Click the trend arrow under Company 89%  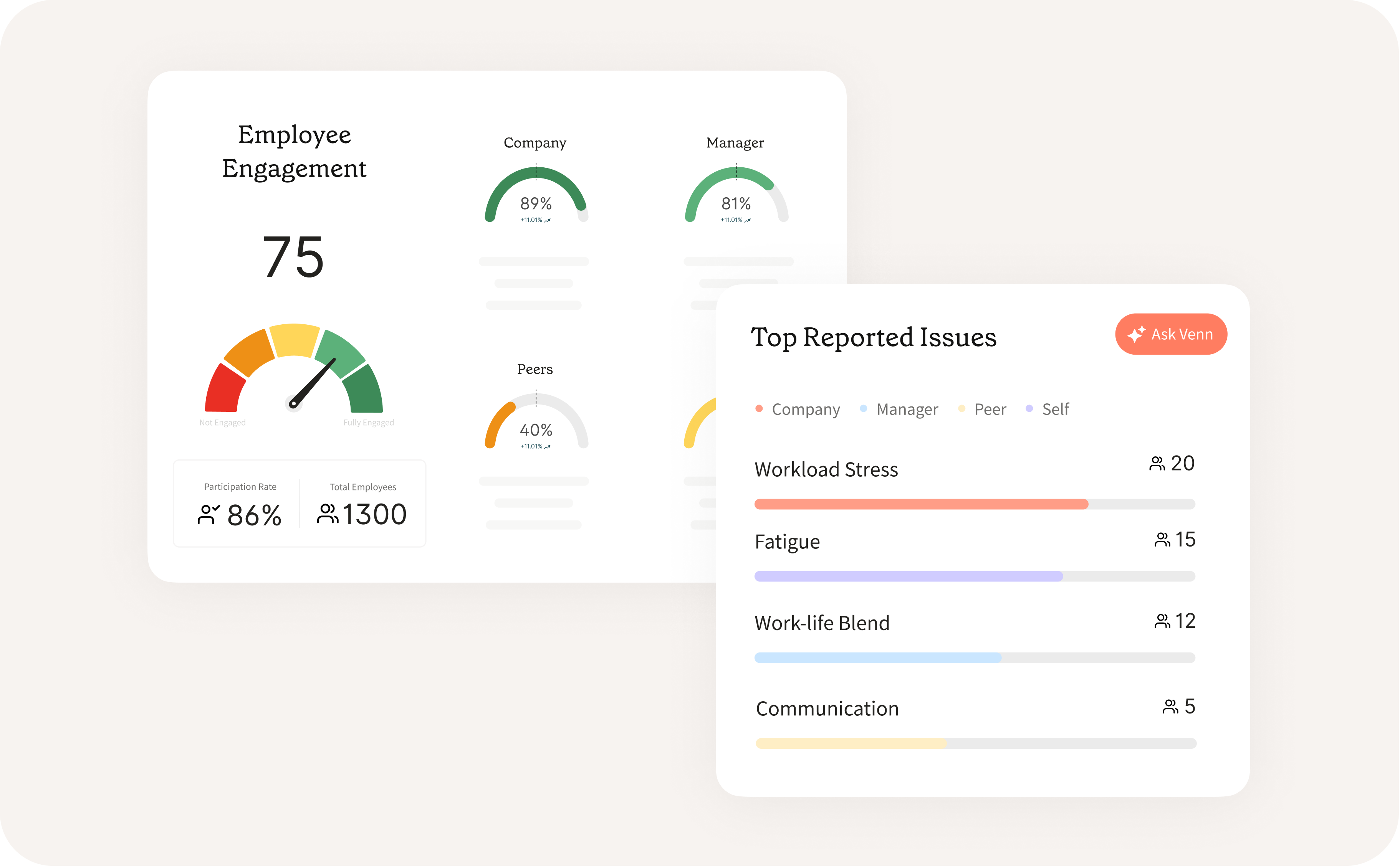[x=548, y=220]
